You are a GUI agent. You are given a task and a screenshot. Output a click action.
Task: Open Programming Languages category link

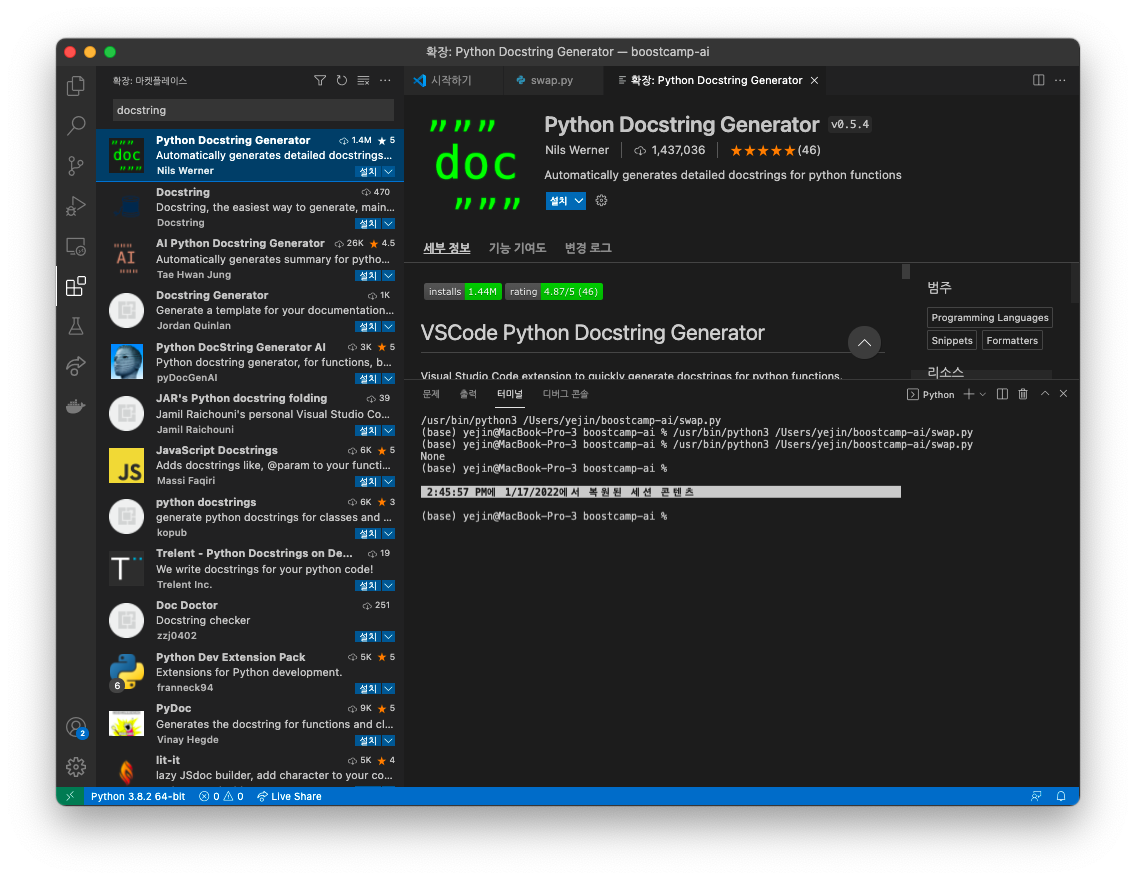(990, 318)
